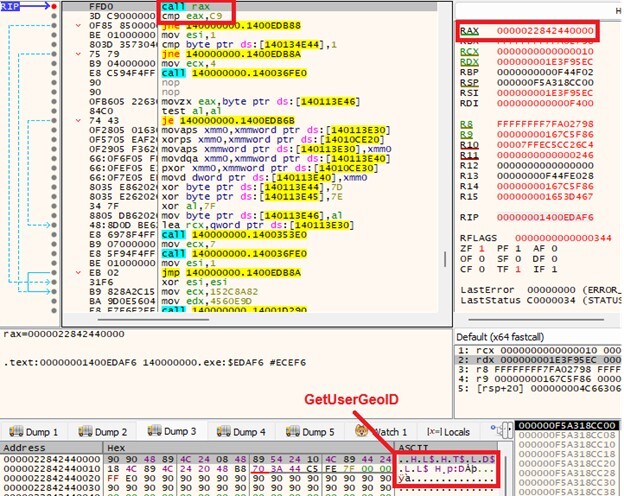Click the LastStatus C0000034 entry
The image size is (624, 496).
(x=542, y=300)
